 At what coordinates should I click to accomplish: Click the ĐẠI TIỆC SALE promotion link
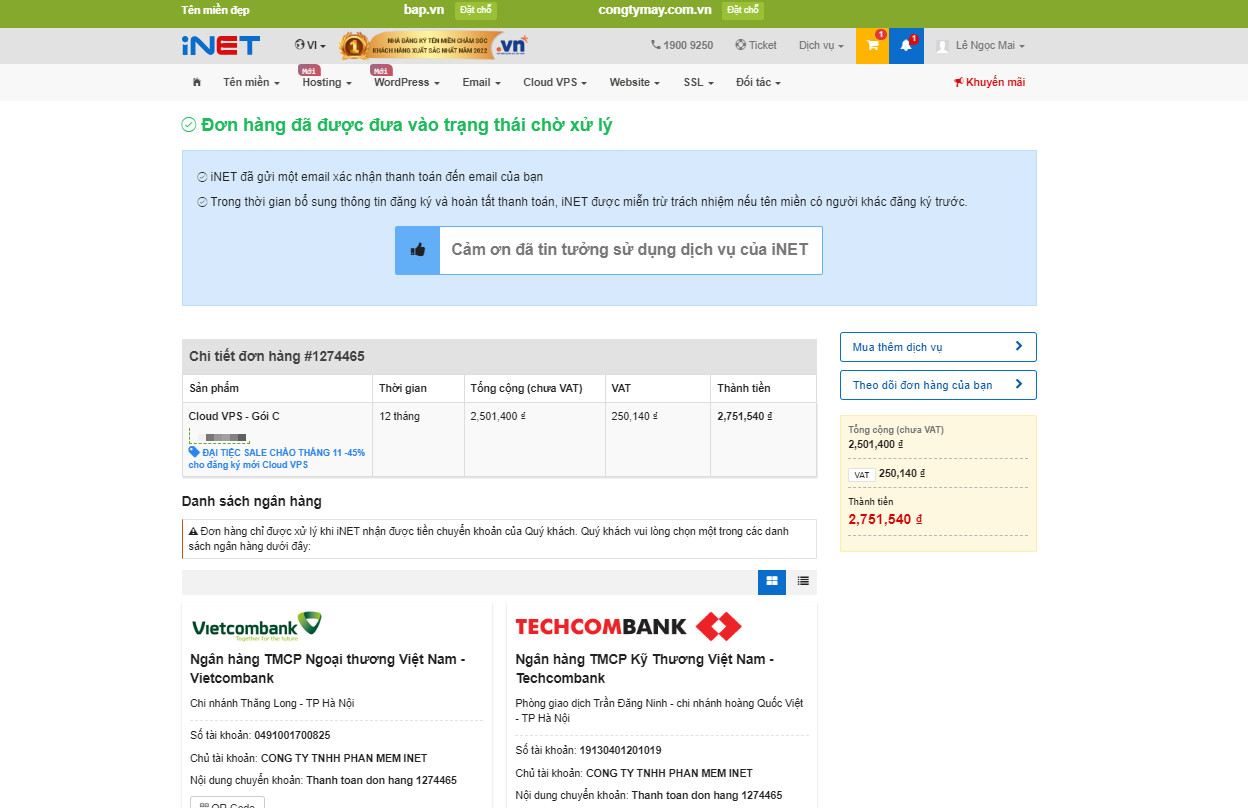(x=277, y=459)
